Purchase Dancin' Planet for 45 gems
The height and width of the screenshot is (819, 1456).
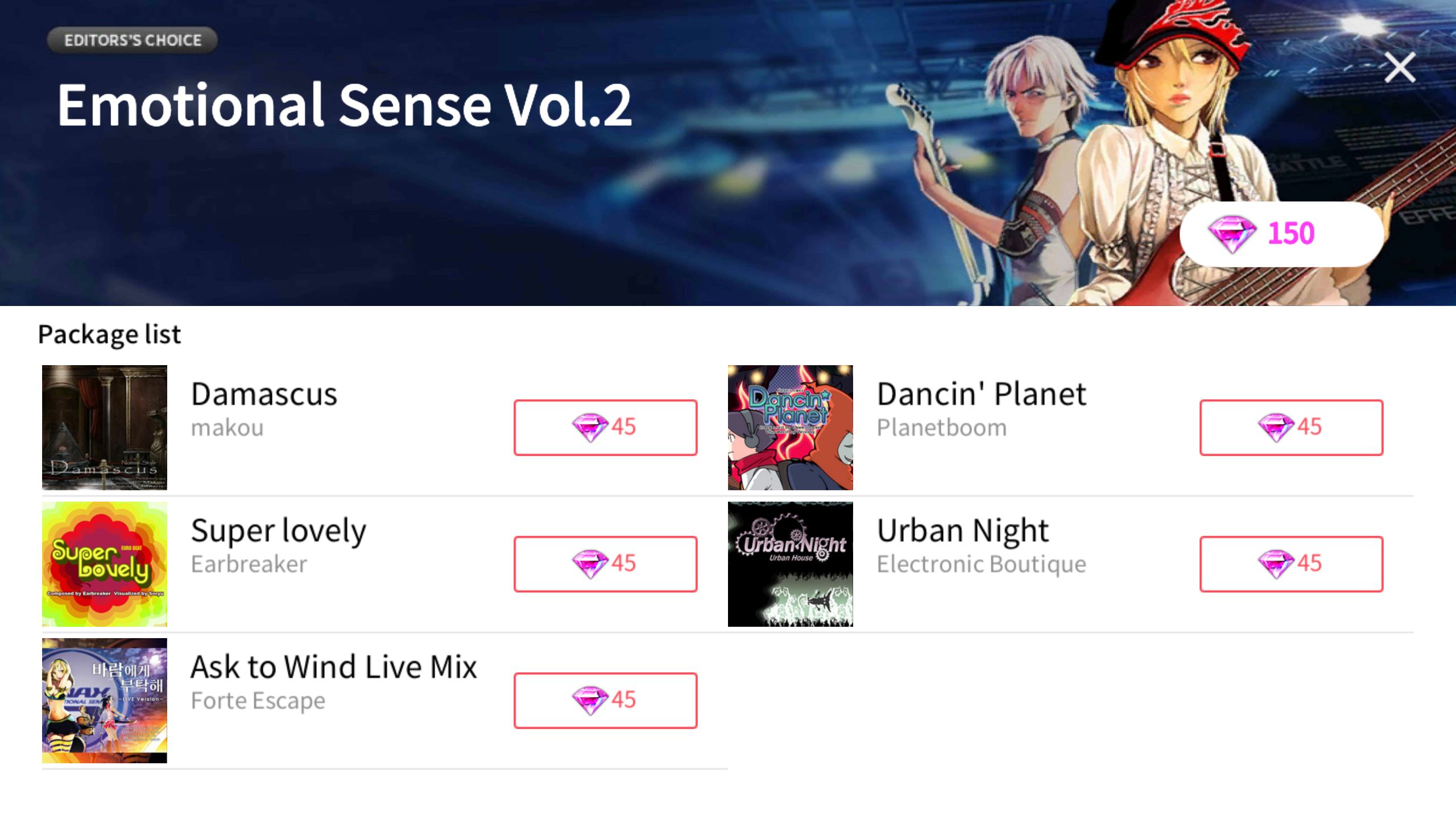(1291, 427)
